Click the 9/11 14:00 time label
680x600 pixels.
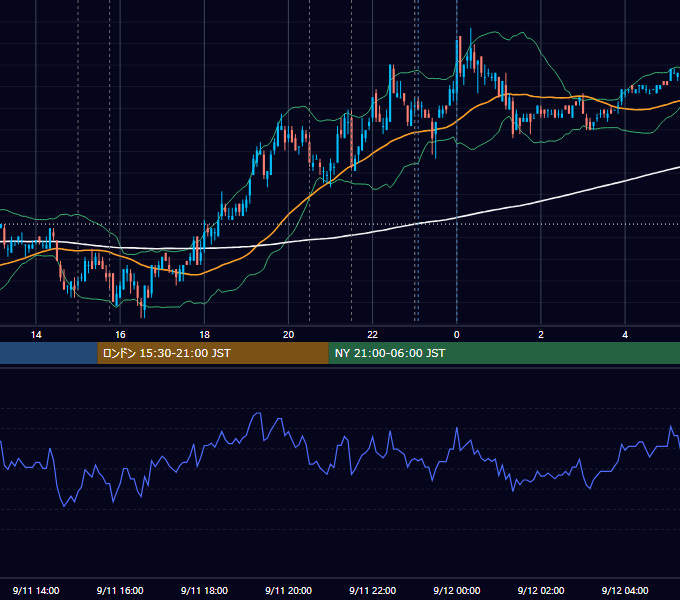click(36, 590)
